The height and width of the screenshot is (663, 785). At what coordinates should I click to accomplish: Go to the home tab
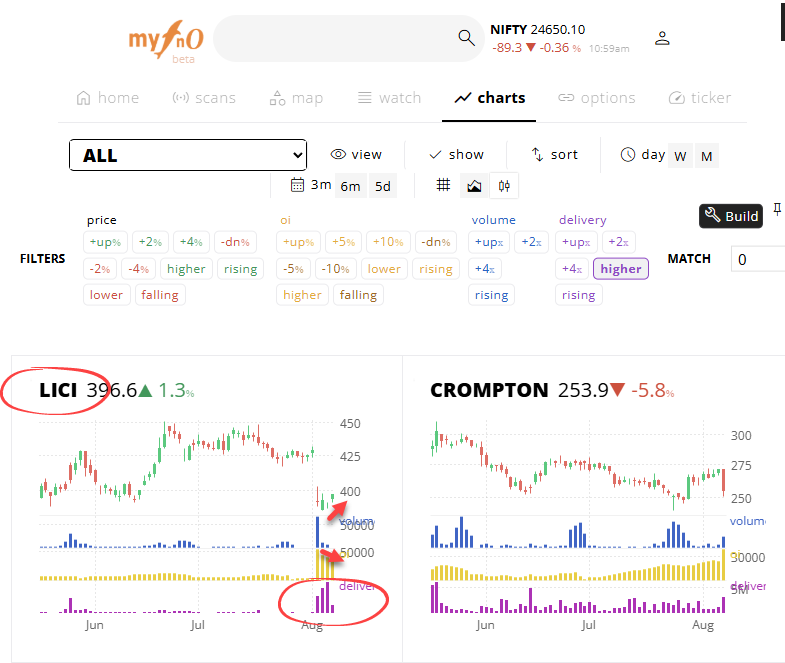[x=108, y=98]
